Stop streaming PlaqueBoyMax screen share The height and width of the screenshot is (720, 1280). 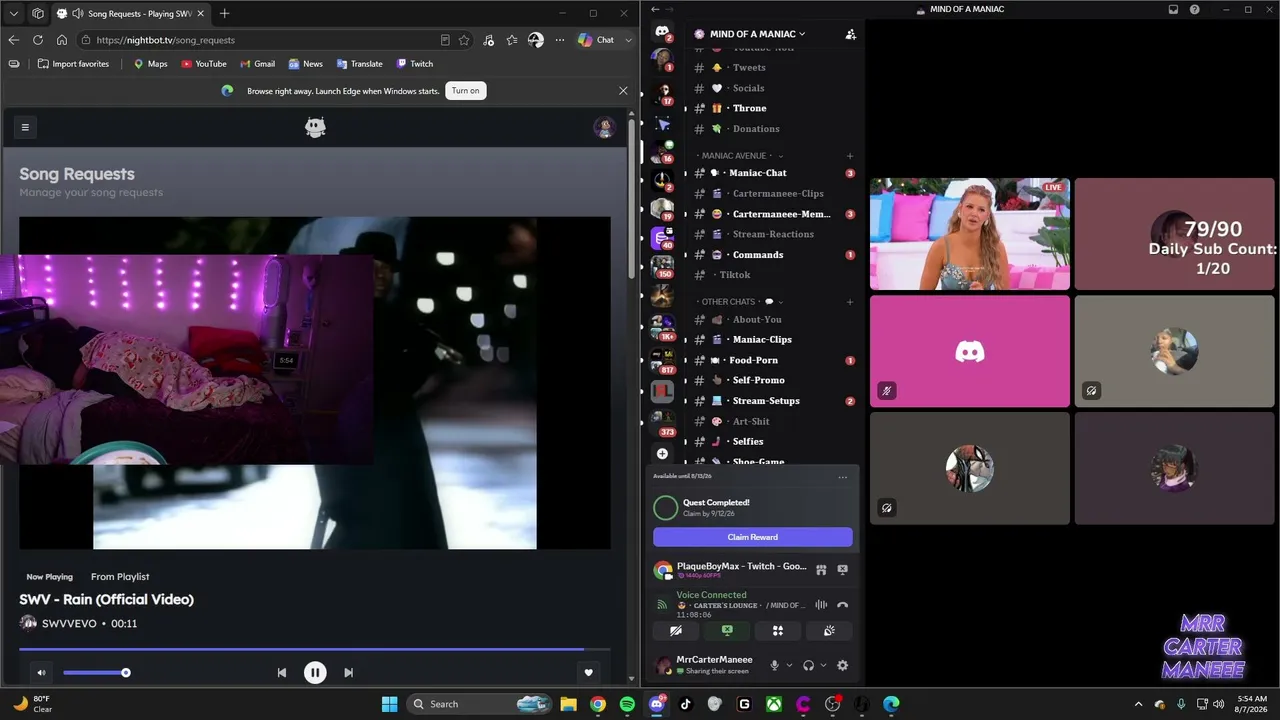(x=842, y=570)
